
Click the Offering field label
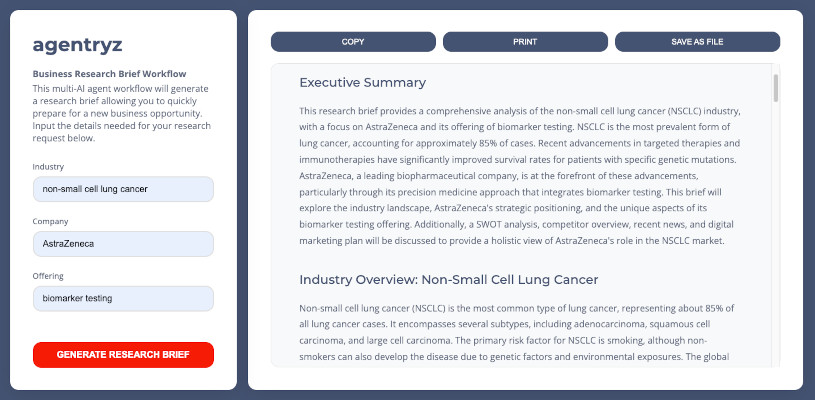(50, 274)
